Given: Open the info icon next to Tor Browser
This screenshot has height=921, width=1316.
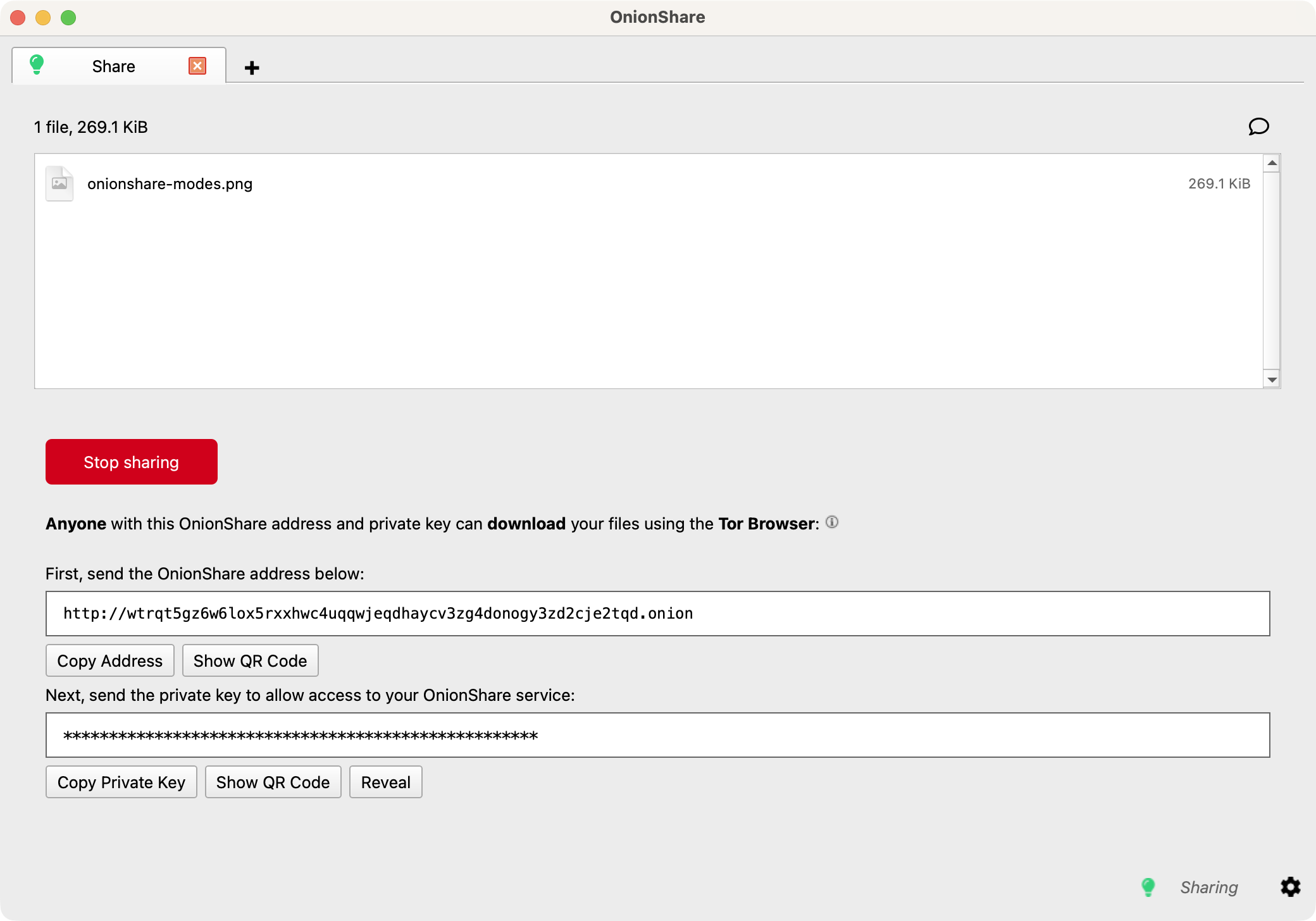Looking at the screenshot, I should point(832,522).
